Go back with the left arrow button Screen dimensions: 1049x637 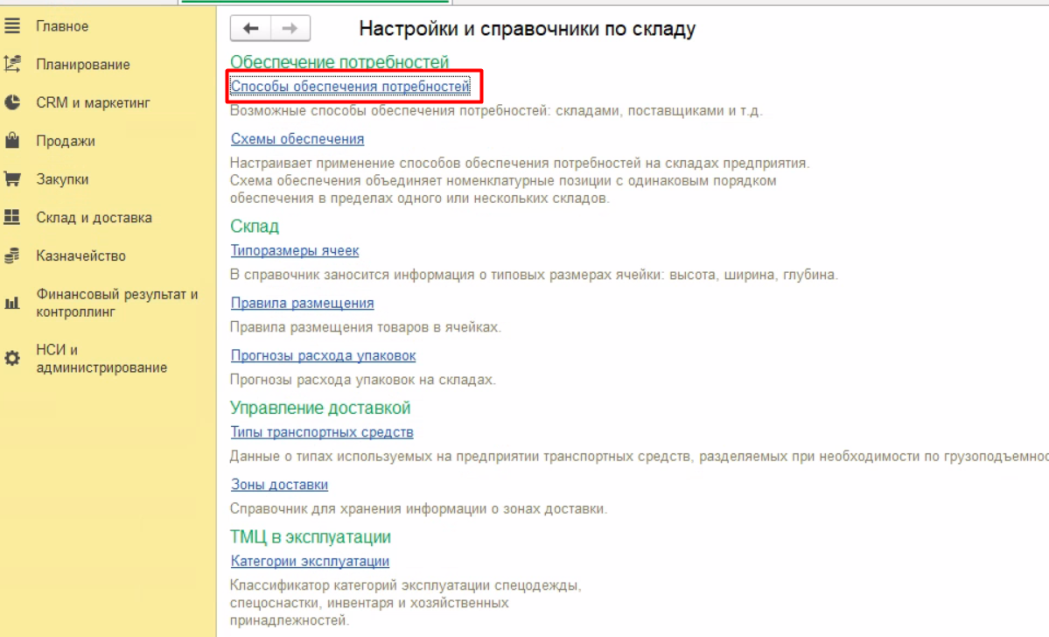click(250, 29)
